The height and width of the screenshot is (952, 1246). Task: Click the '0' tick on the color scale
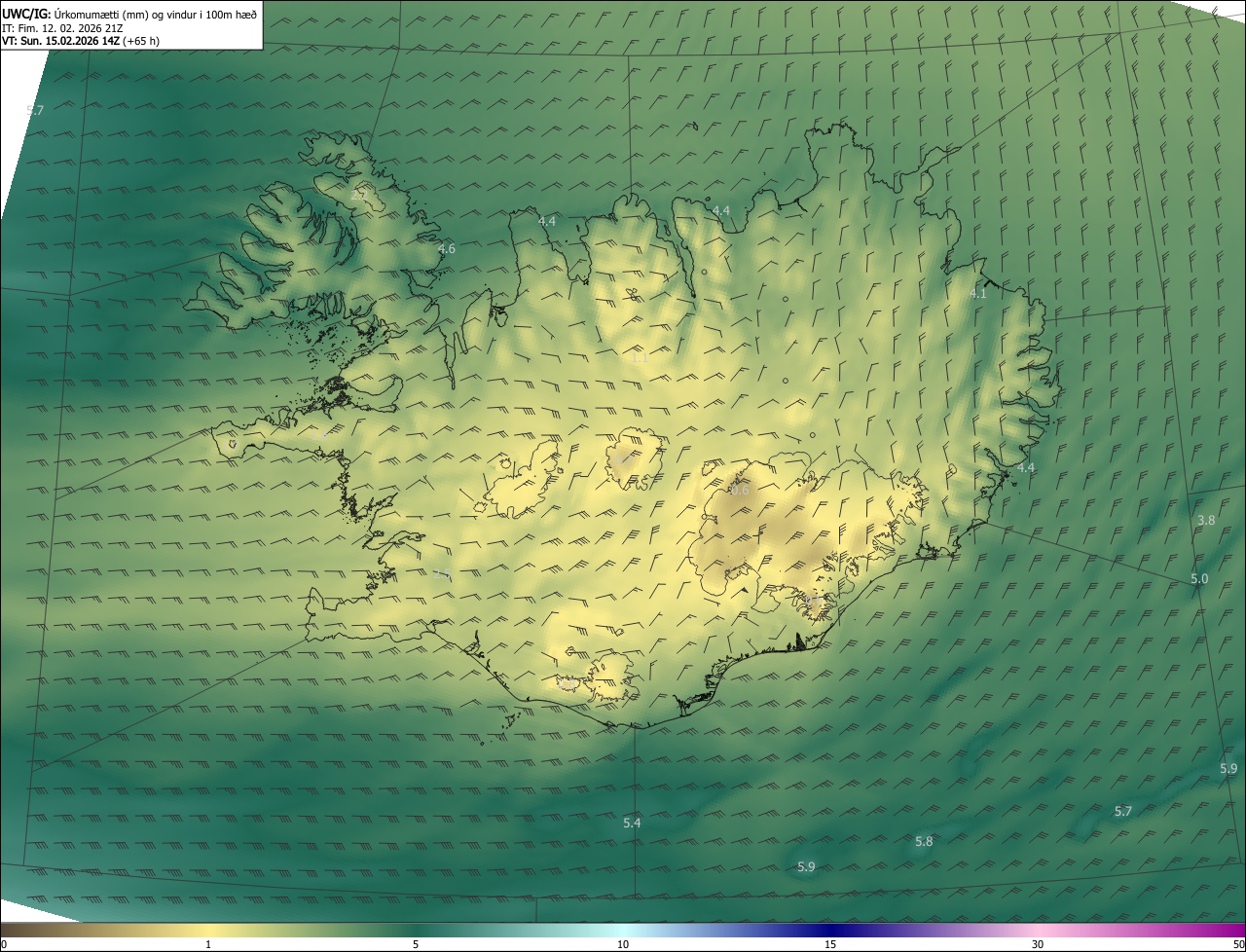(4, 944)
